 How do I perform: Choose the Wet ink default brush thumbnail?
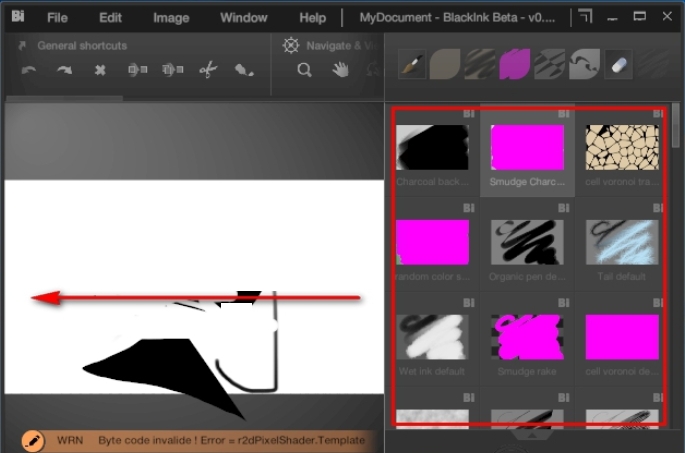(x=432, y=337)
